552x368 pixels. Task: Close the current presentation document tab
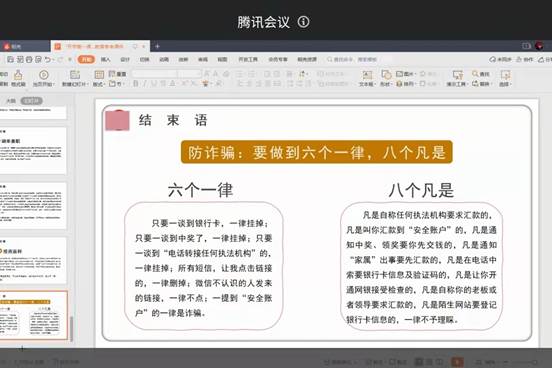(x=144, y=46)
